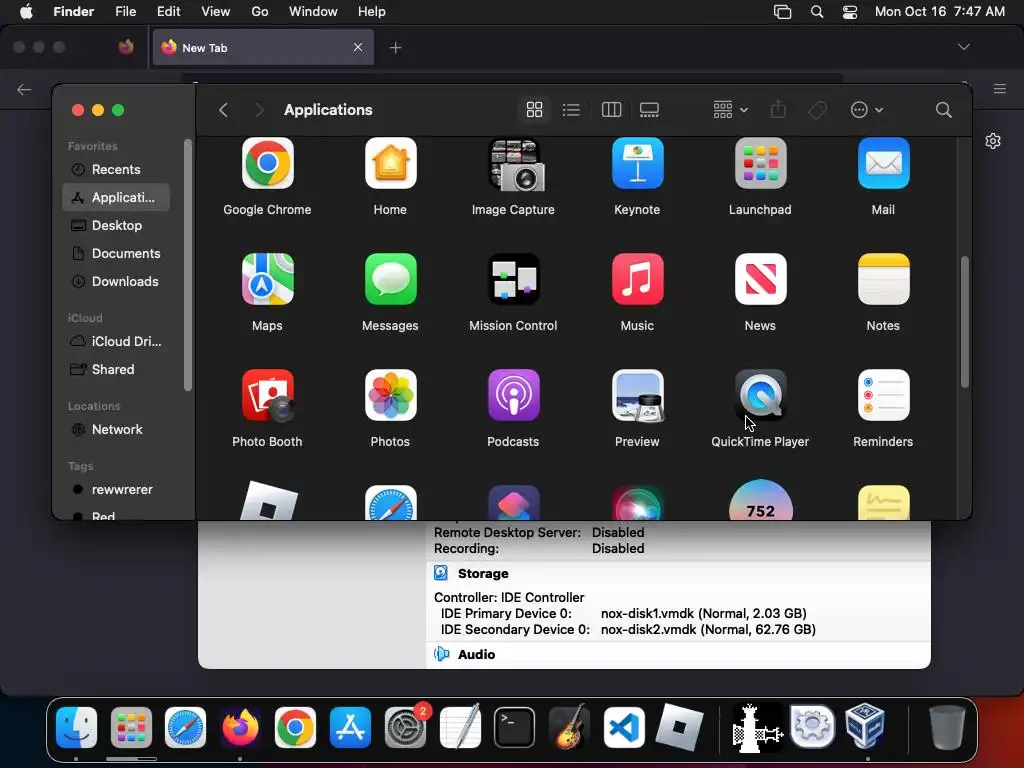The width and height of the screenshot is (1024, 768).
Task: Open the Music app
Action: (637, 280)
